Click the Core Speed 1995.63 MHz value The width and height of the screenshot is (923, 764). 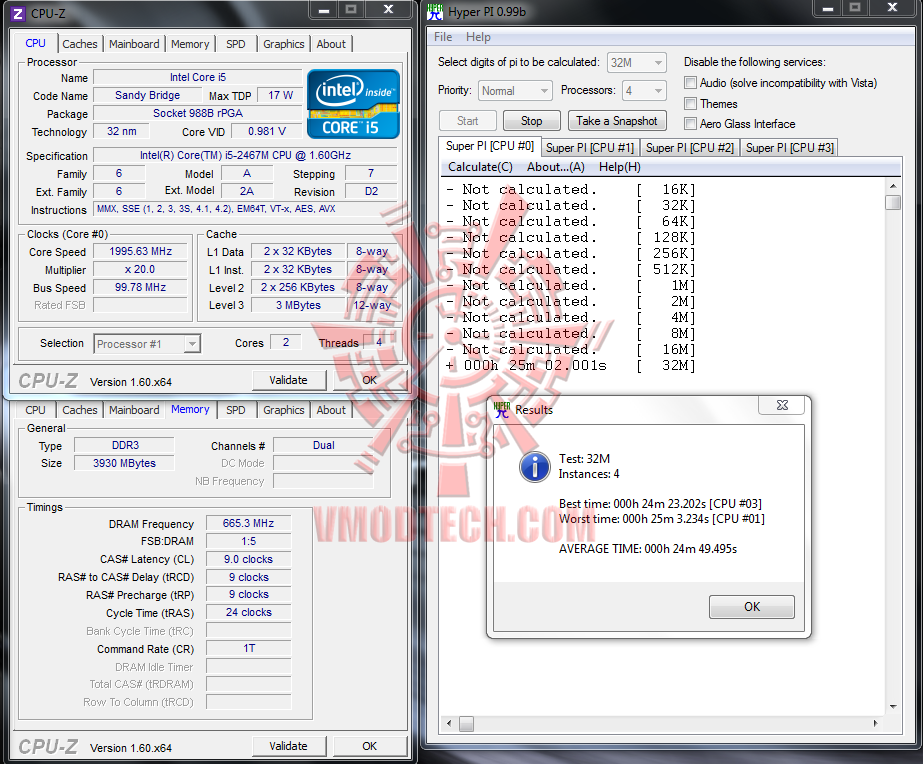(x=140, y=251)
